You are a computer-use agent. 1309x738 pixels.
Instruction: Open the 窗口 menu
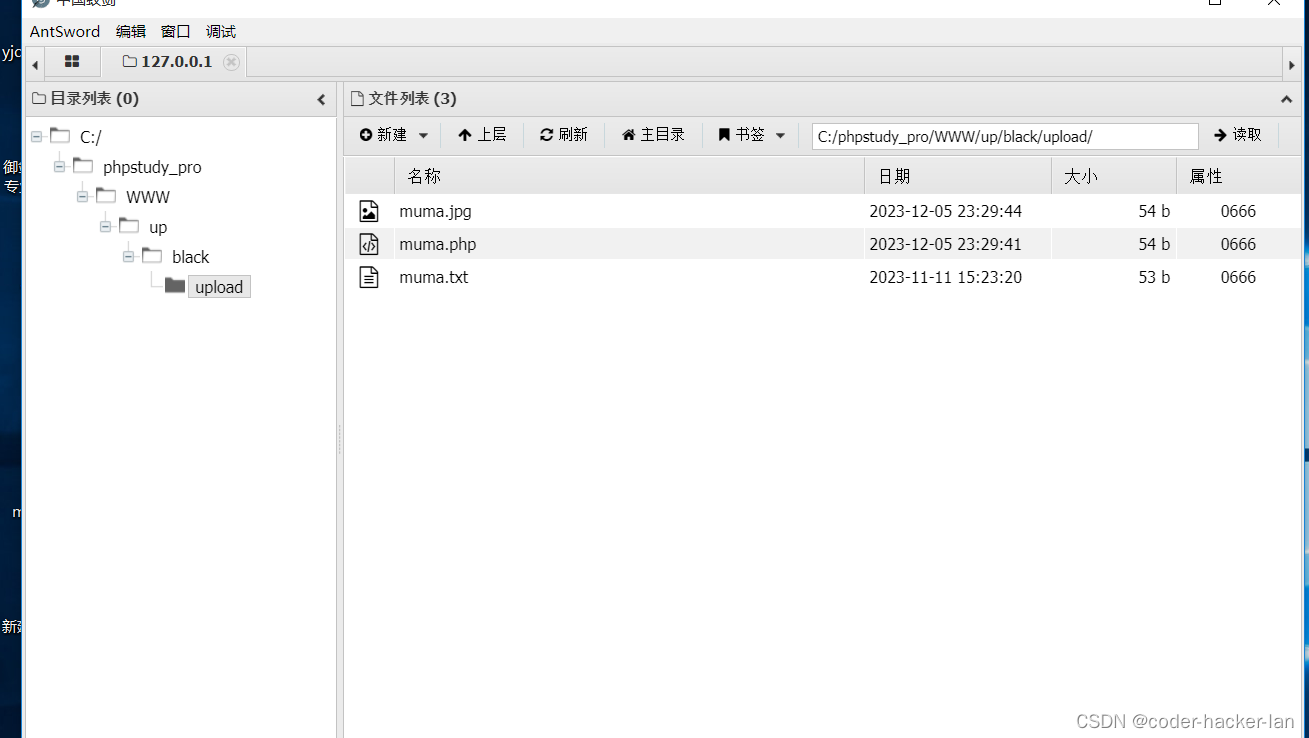click(176, 31)
